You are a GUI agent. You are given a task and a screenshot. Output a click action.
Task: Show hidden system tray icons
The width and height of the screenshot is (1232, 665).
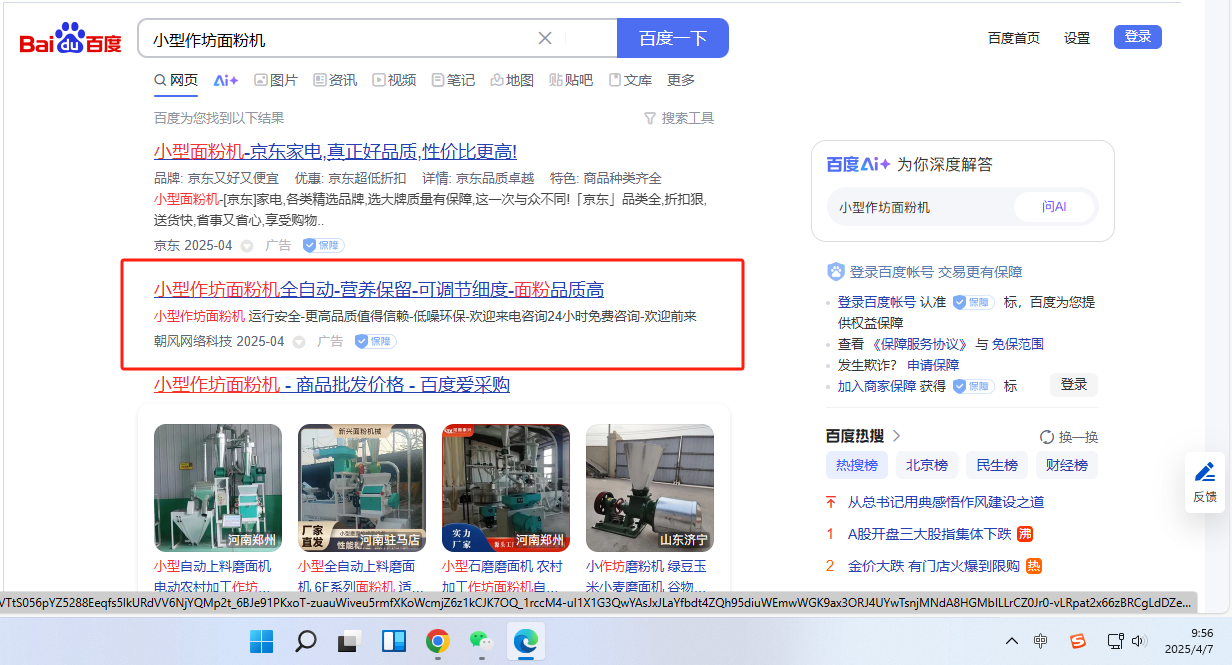[x=1012, y=641]
